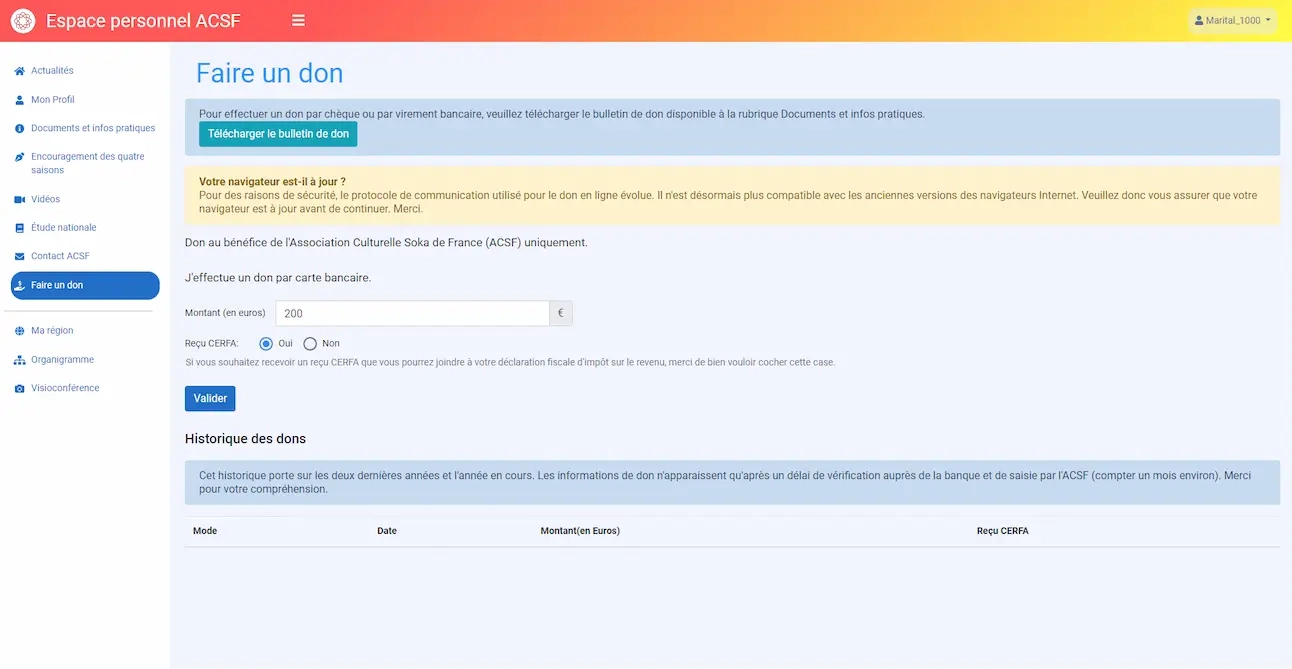Click the book icon beside Étude nationale
Screen dimensions: 1292x669
[x=19, y=228]
